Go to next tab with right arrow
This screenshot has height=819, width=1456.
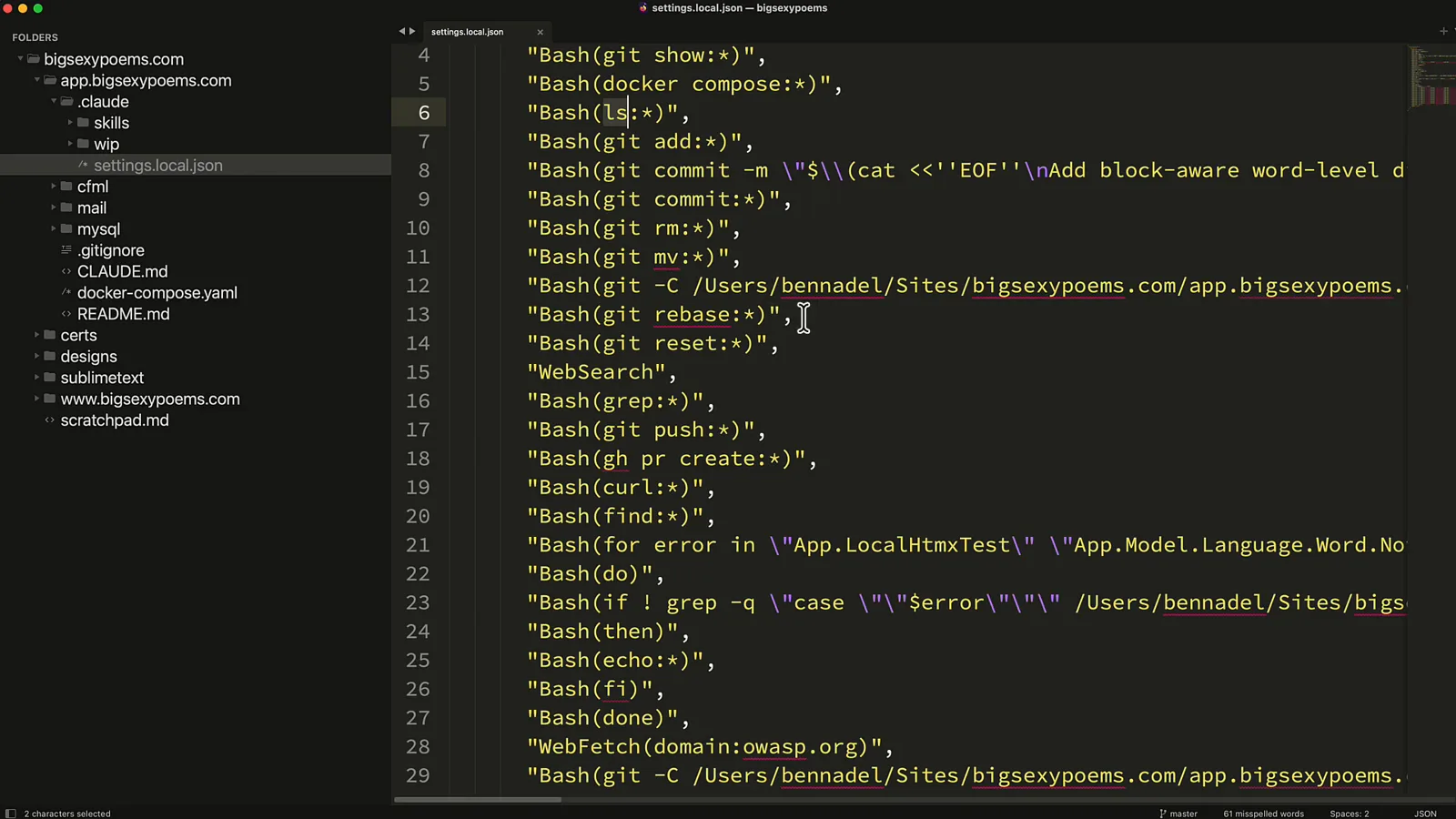412,31
